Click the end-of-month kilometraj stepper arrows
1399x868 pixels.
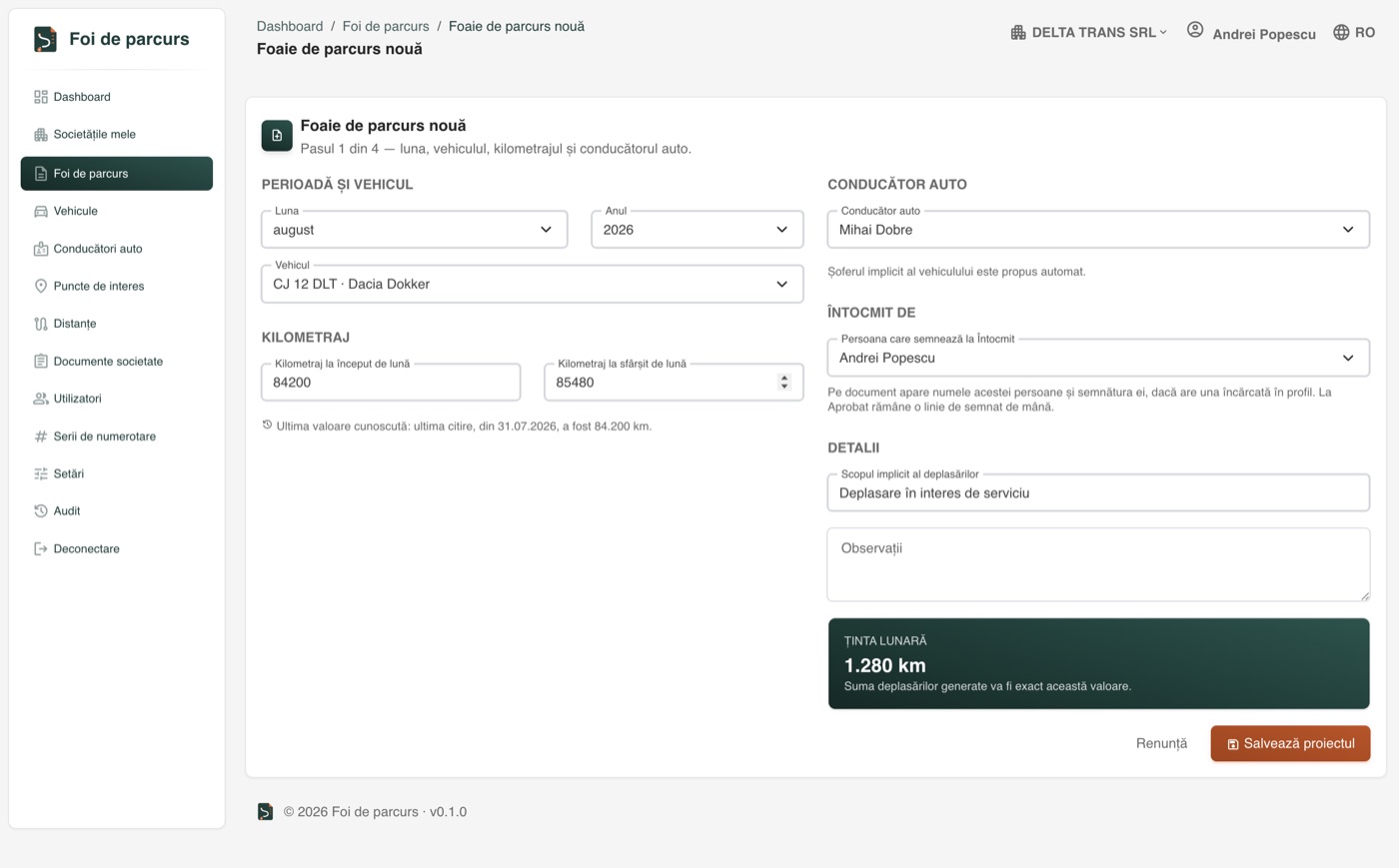click(x=784, y=383)
